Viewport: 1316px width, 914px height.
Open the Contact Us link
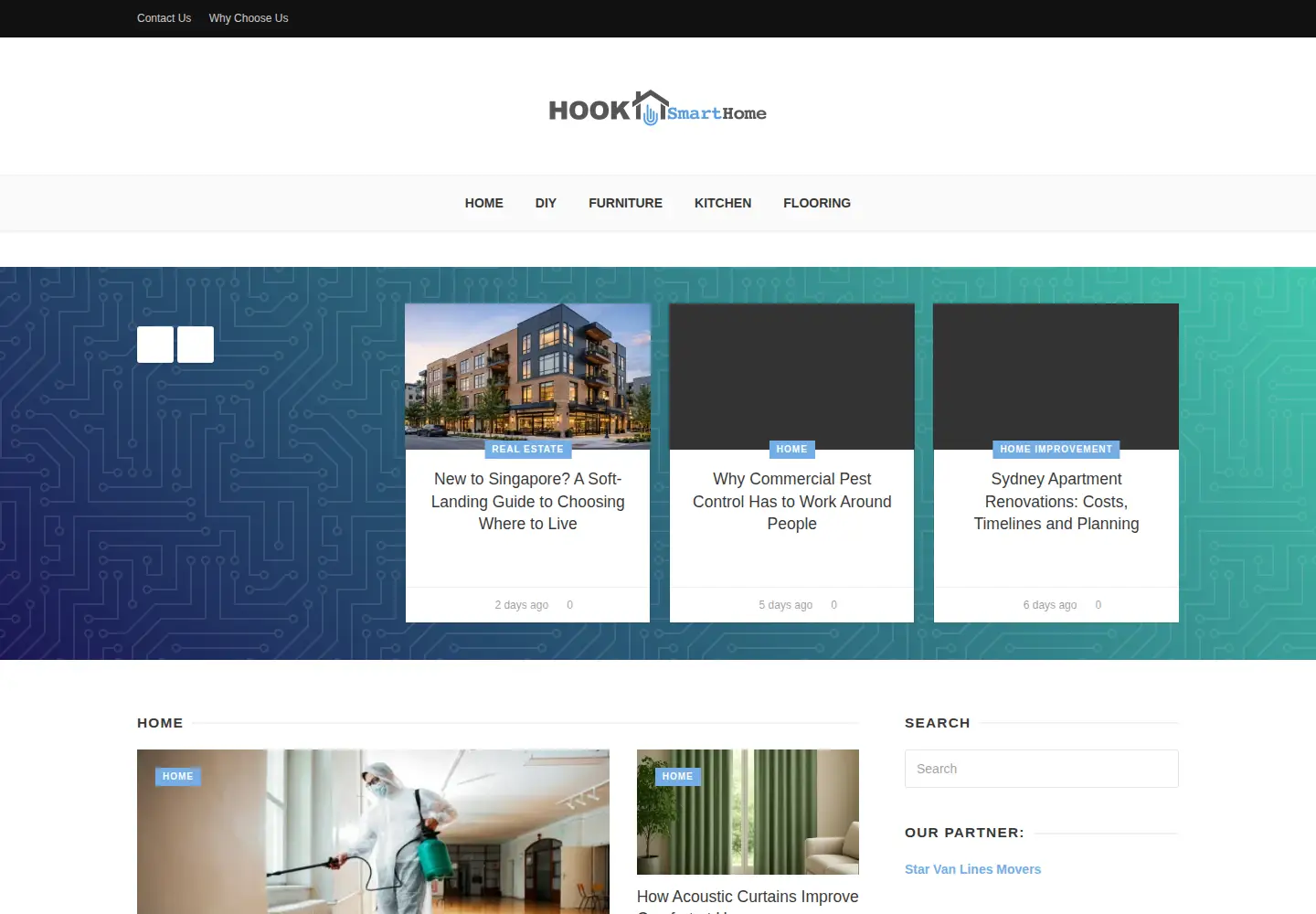pos(164,18)
